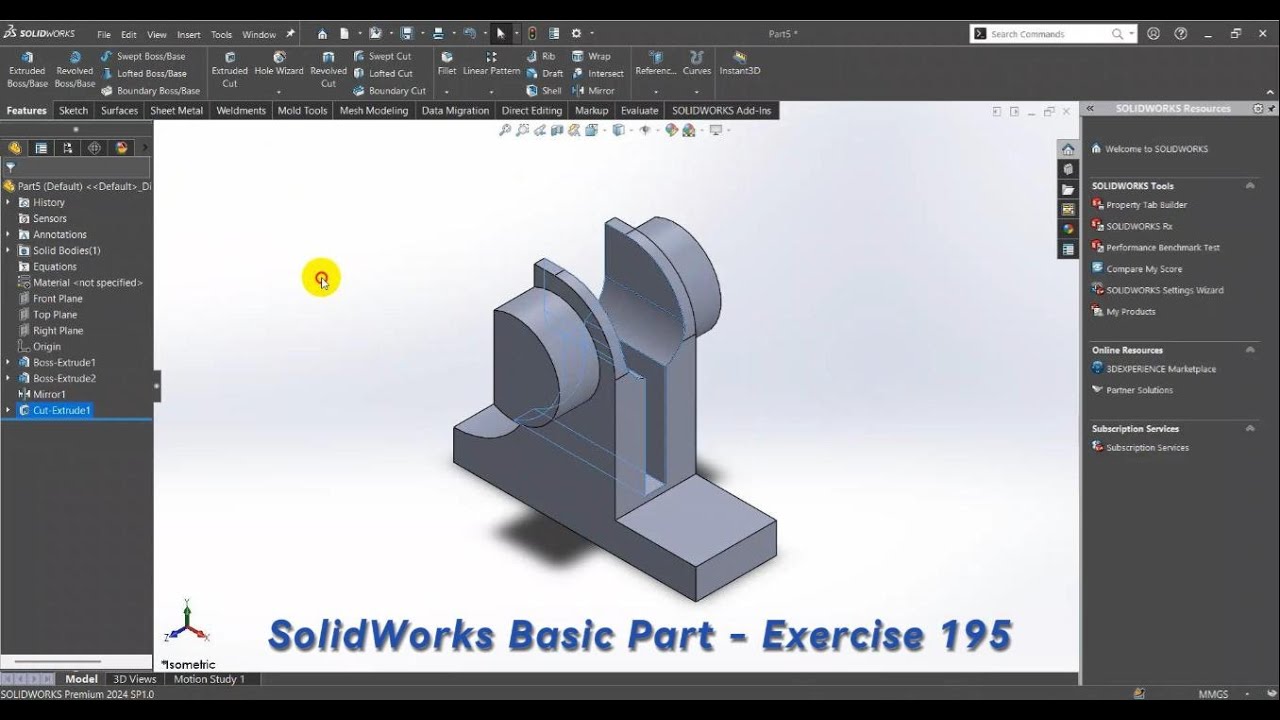The height and width of the screenshot is (720, 1280).
Task: Choose the Swept Cut tool
Action: click(382, 56)
